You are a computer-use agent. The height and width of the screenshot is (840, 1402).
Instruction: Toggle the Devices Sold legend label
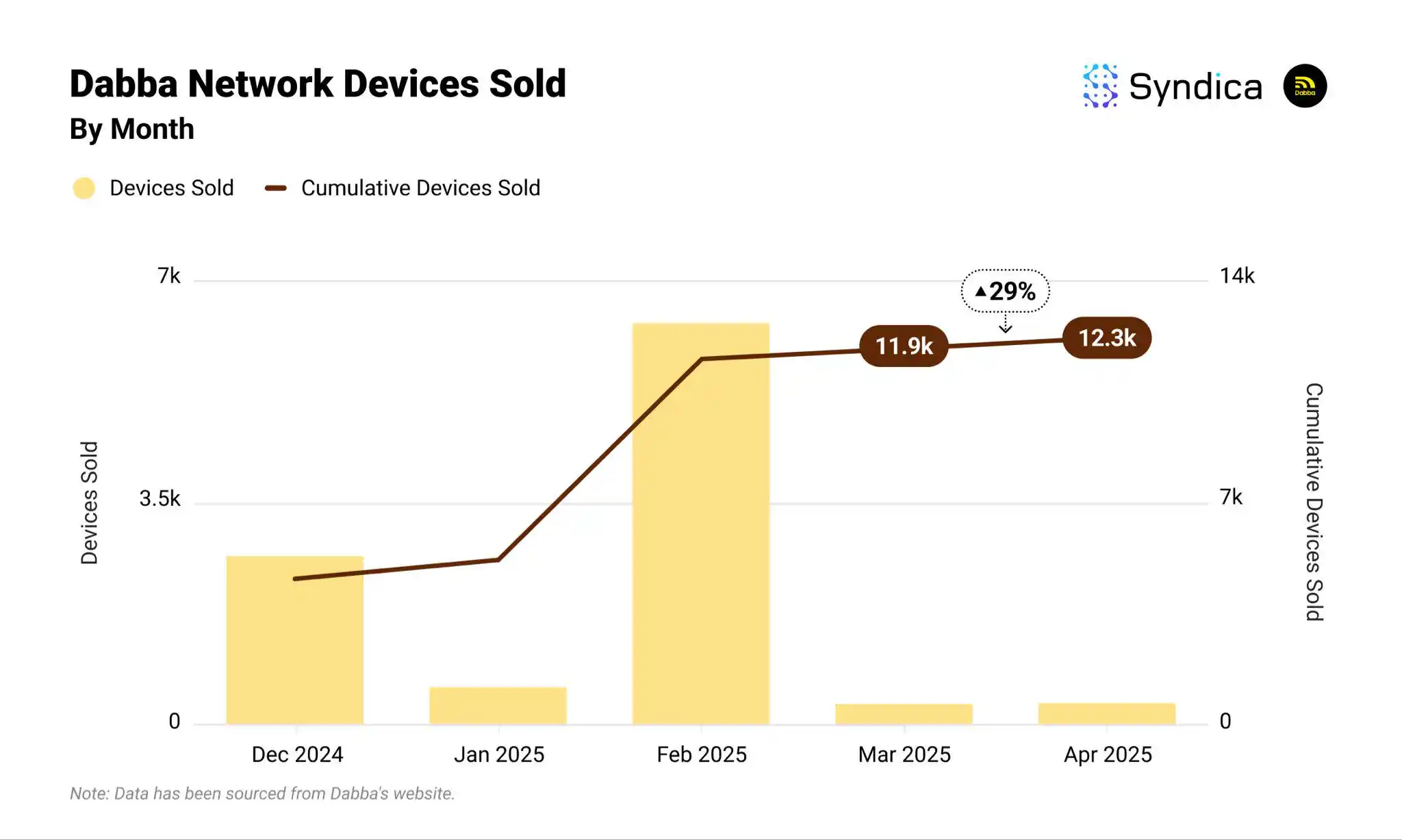click(171, 188)
